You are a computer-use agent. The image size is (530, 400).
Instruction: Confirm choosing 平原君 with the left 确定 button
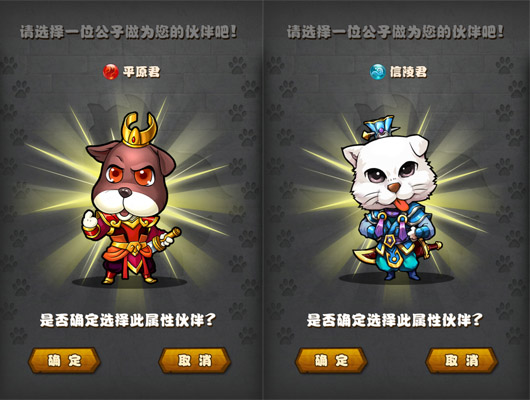65,360
